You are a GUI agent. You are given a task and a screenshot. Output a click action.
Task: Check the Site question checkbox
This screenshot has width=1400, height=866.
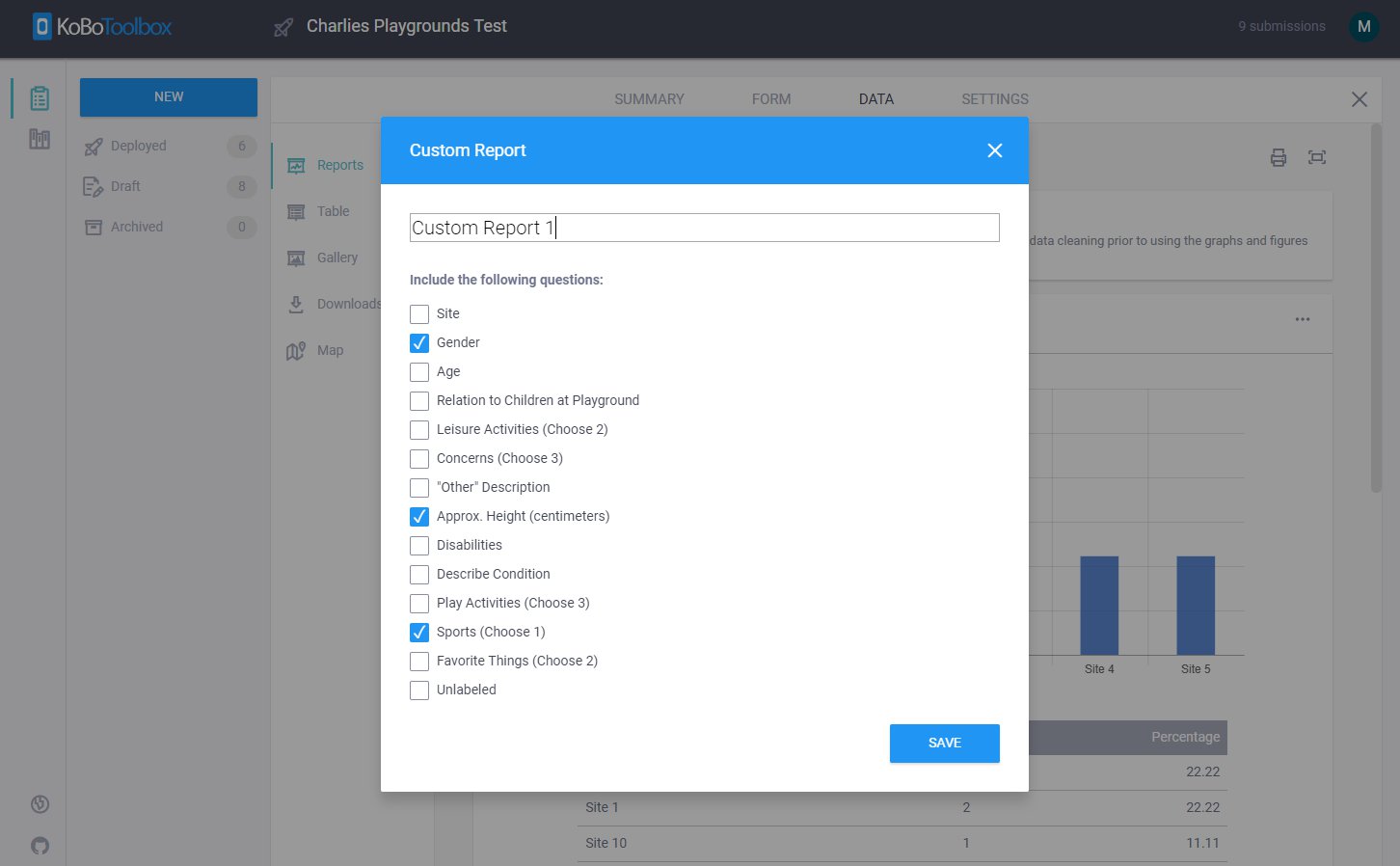[419, 314]
